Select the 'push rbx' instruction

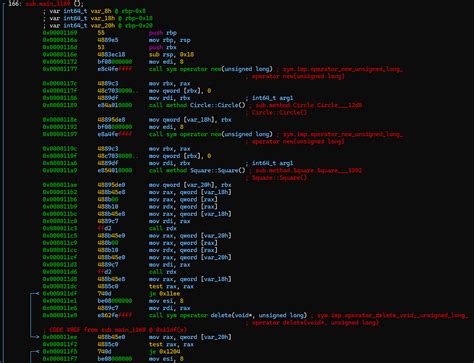pos(163,47)
